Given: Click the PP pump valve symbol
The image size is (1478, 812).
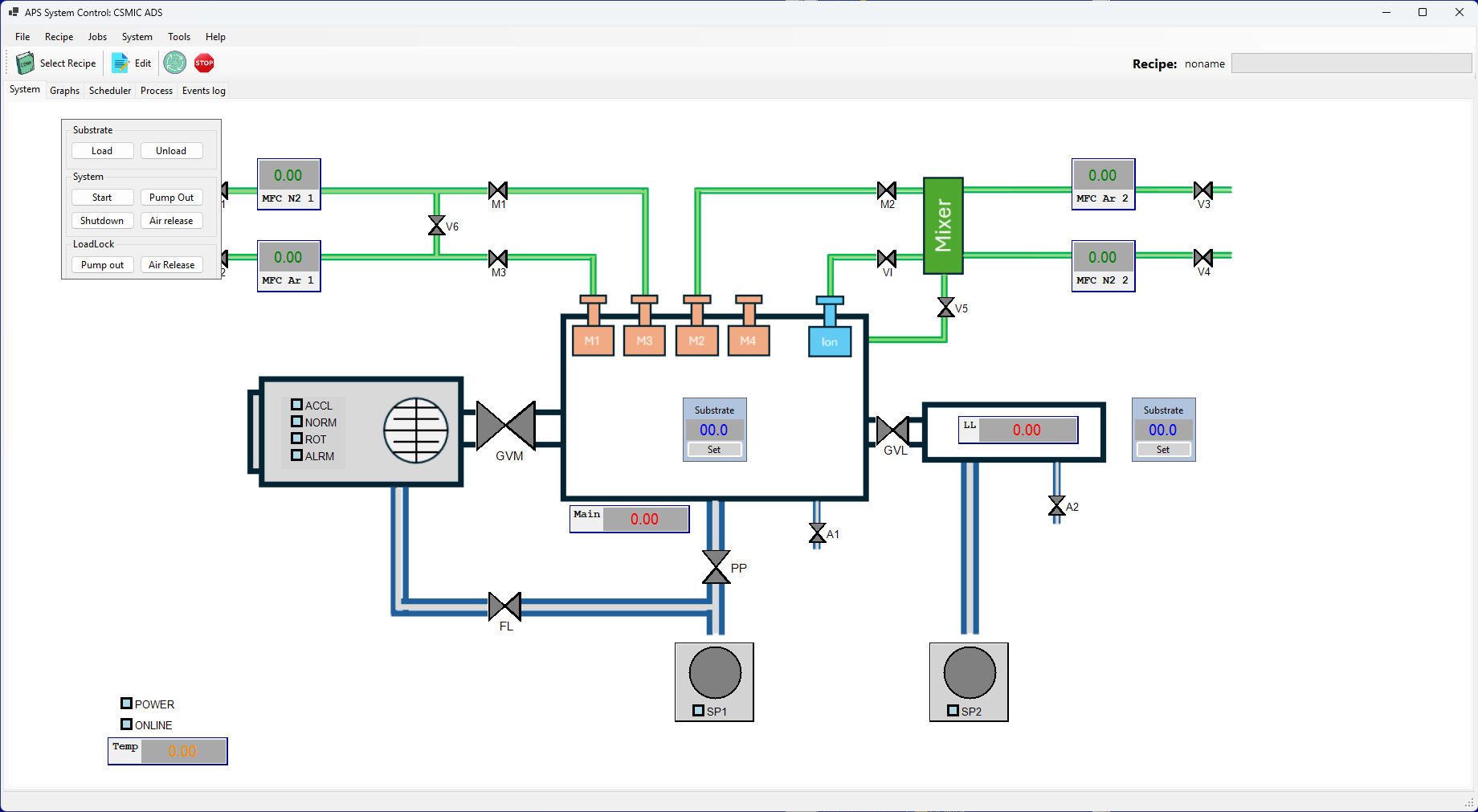Looking at the screenshot, I should 715,567.
